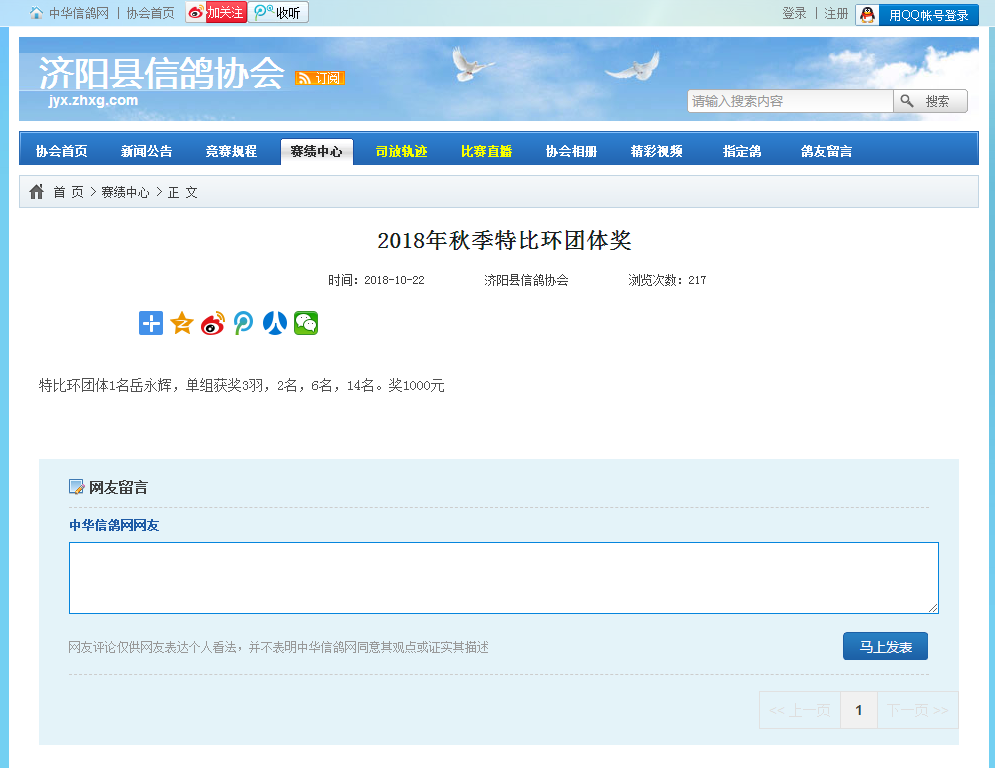Click the 中华信鸽网网友 username label
995x768 pixels.
tap(114, 525)
